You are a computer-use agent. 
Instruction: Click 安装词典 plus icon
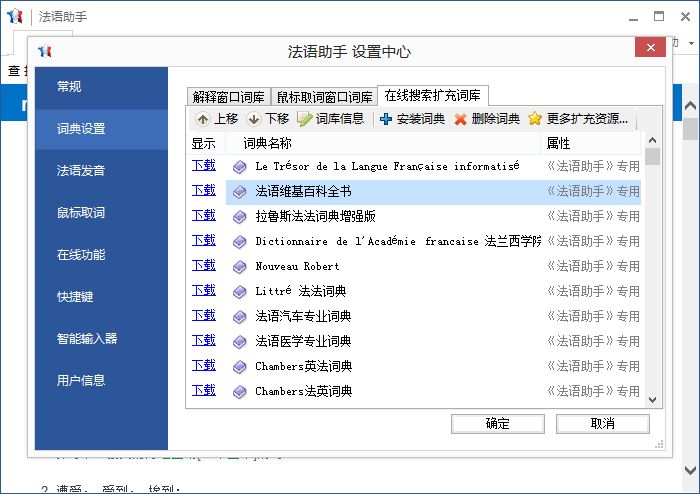(x=386, y=119)
